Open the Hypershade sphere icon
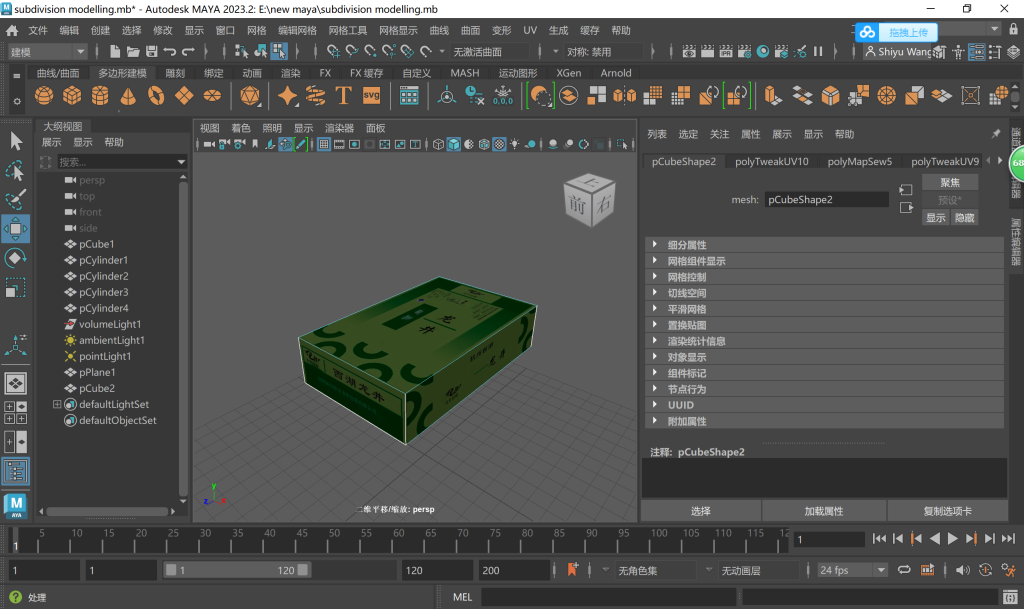Image resolution: width=1024 pixels, height=609 pixels. [x=763, y=52]
